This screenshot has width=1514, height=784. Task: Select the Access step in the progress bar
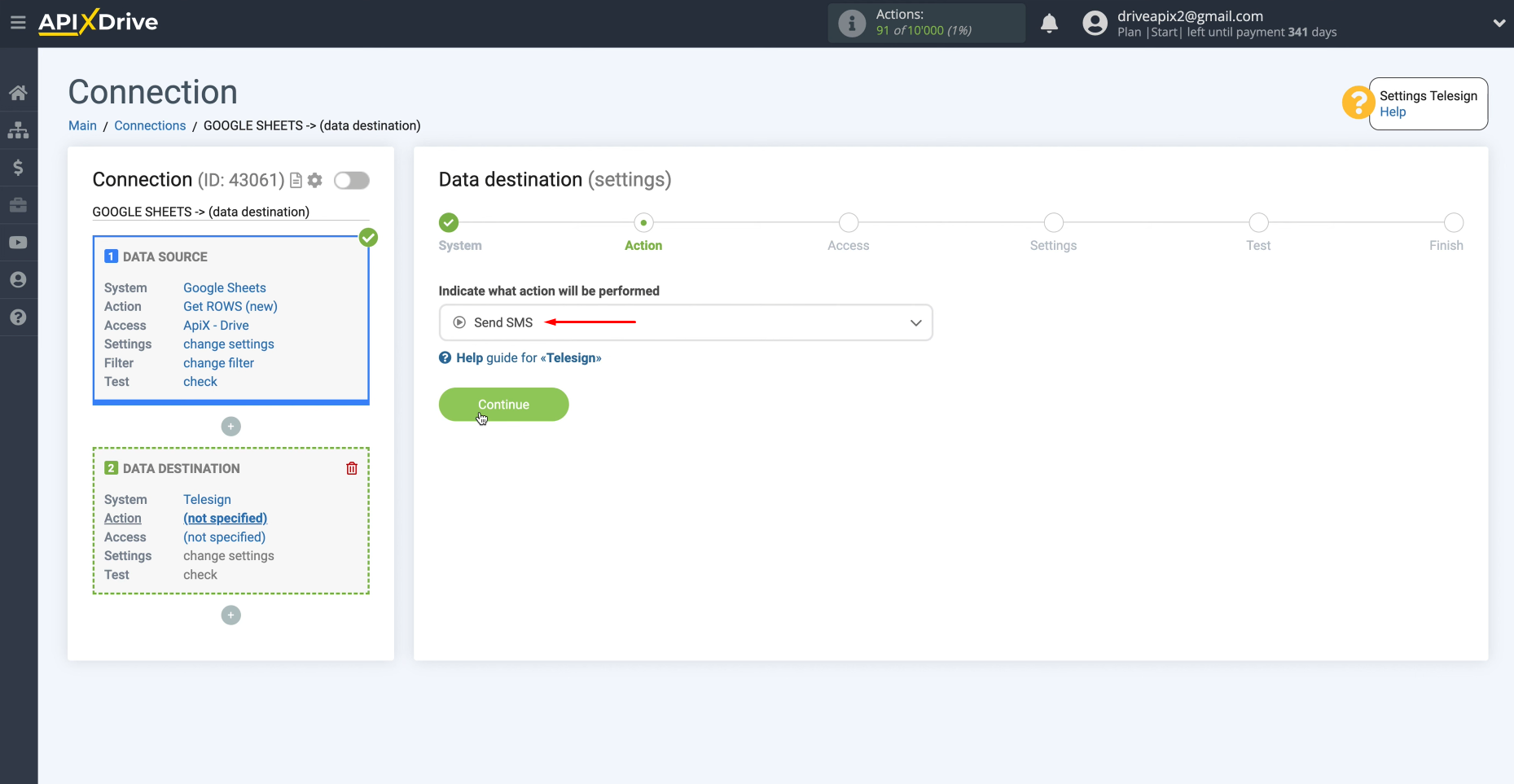(849, 222)
